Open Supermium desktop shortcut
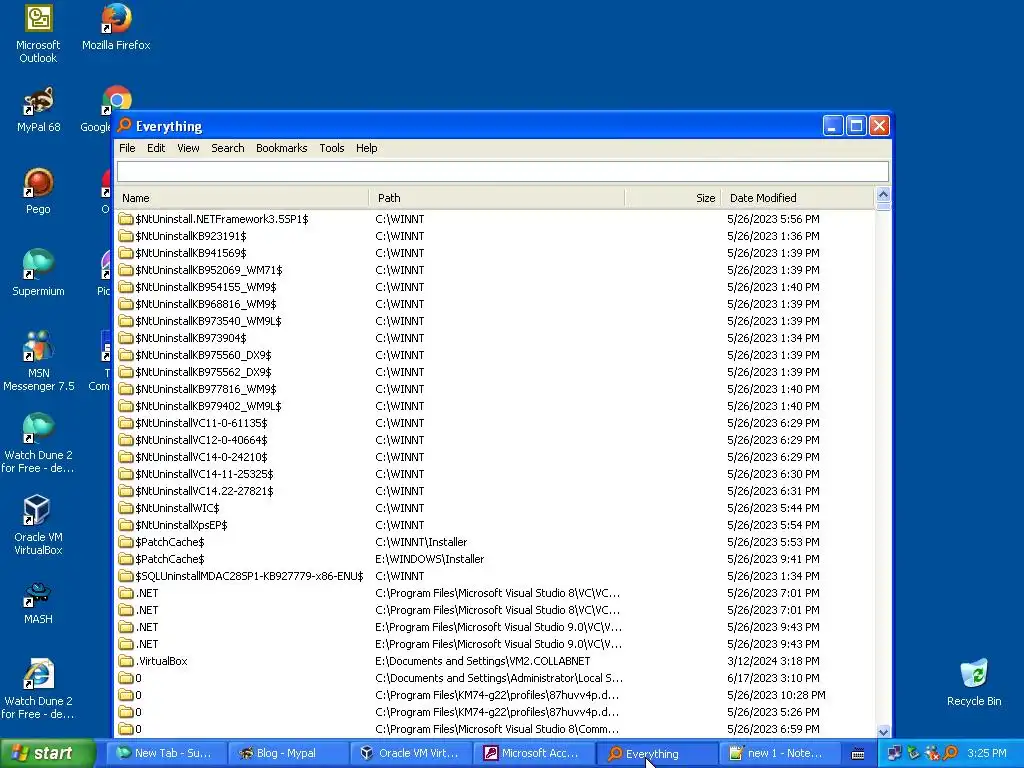The height and width of the screenshot is (768, 1024). (38, 273)
